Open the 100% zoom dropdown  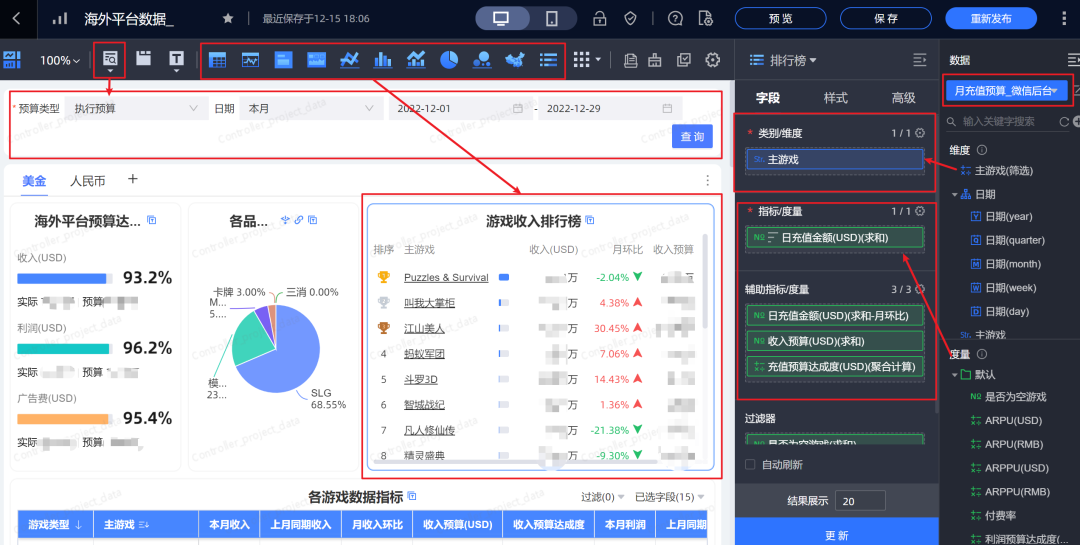click(59, 61)
